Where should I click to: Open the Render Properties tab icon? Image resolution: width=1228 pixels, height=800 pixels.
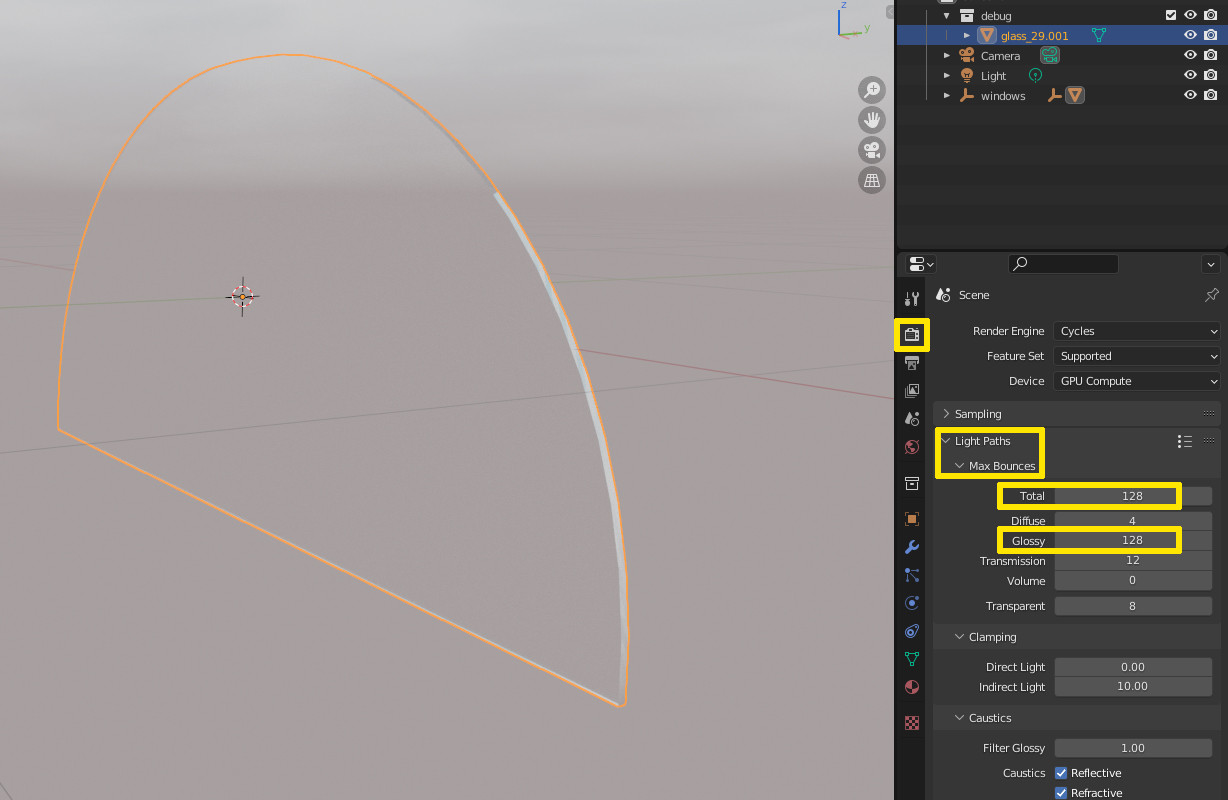tap(911, 335)
